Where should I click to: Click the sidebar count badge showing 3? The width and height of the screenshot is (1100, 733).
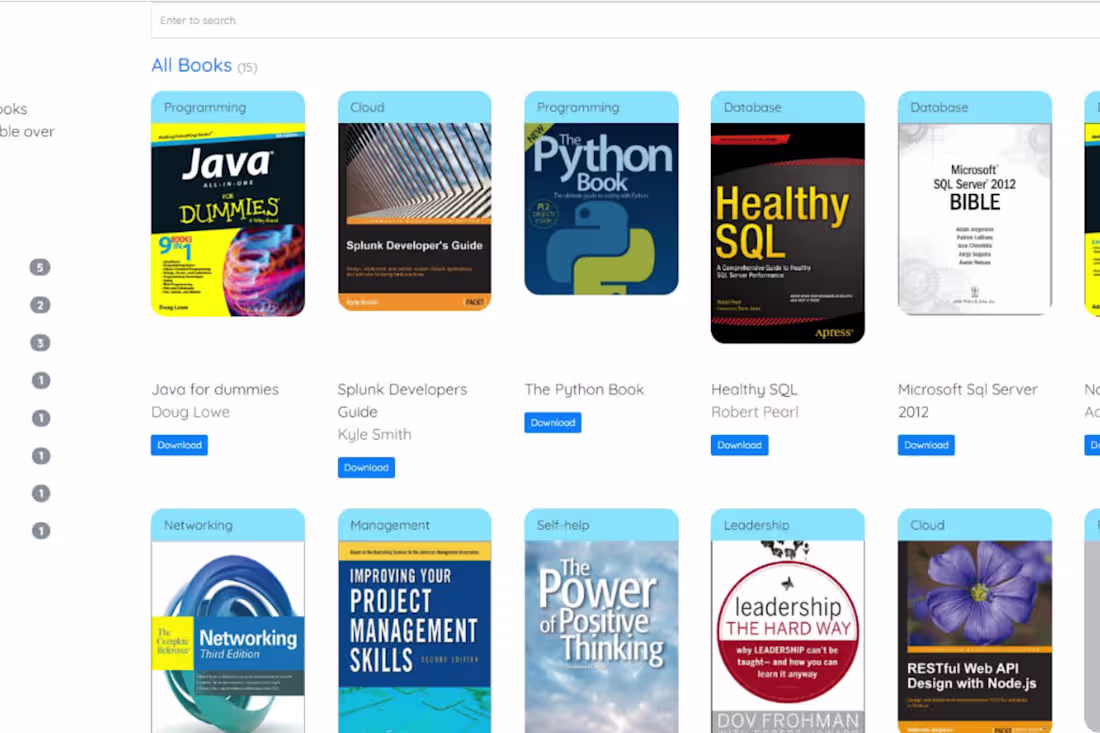pos(40,343)
